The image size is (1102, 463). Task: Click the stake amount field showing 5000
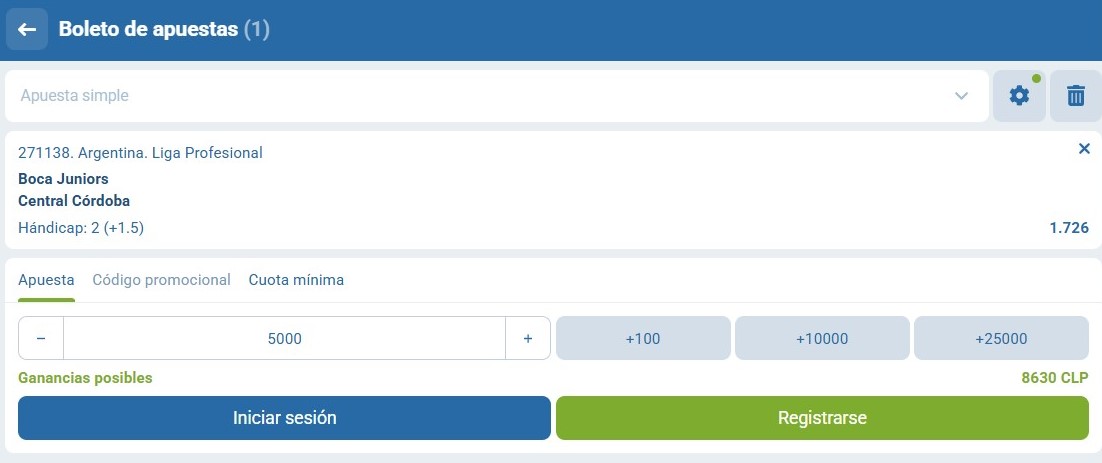tap(285, 339)
